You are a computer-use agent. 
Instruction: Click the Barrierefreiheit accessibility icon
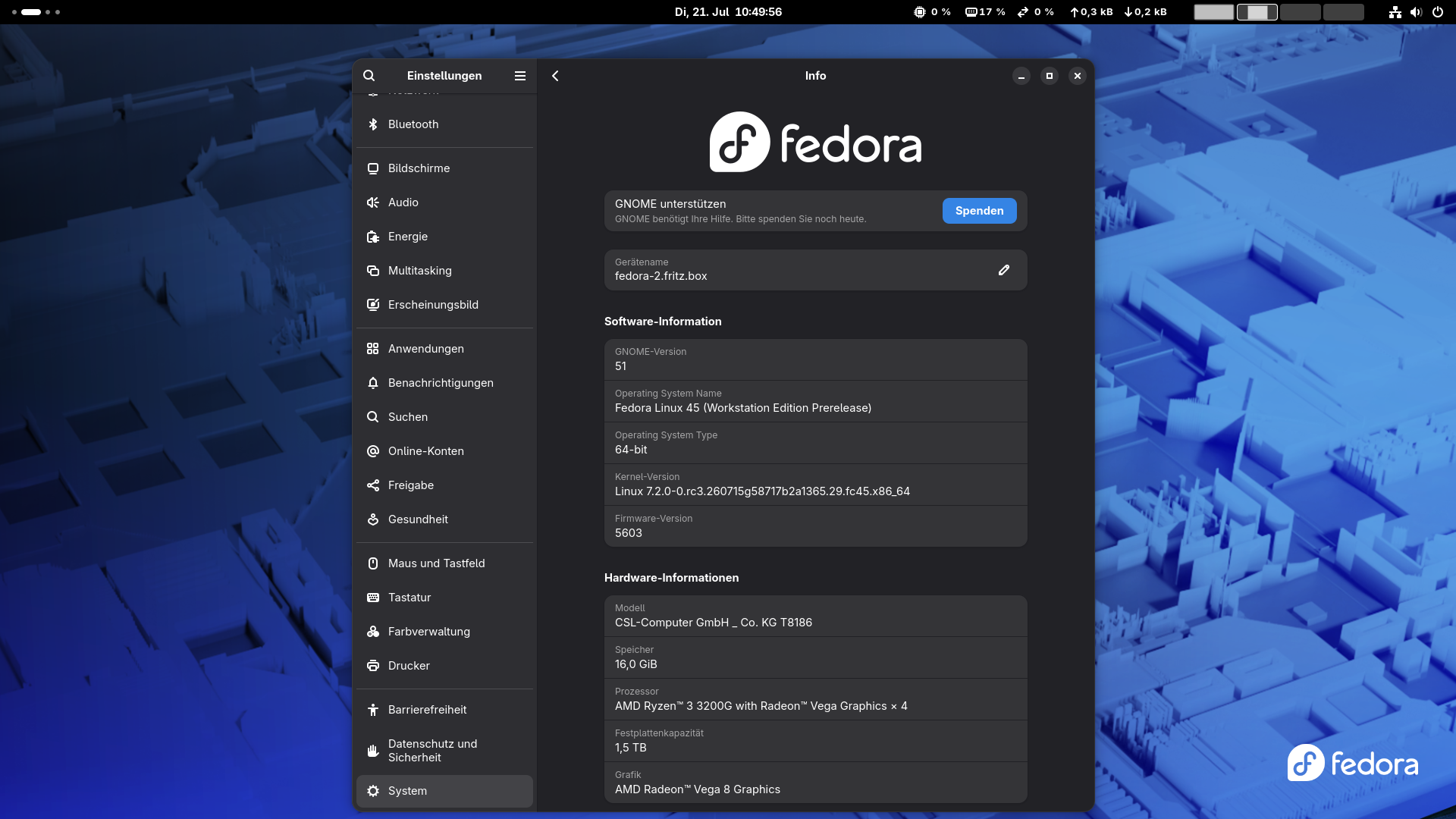[x=373, y=710]
